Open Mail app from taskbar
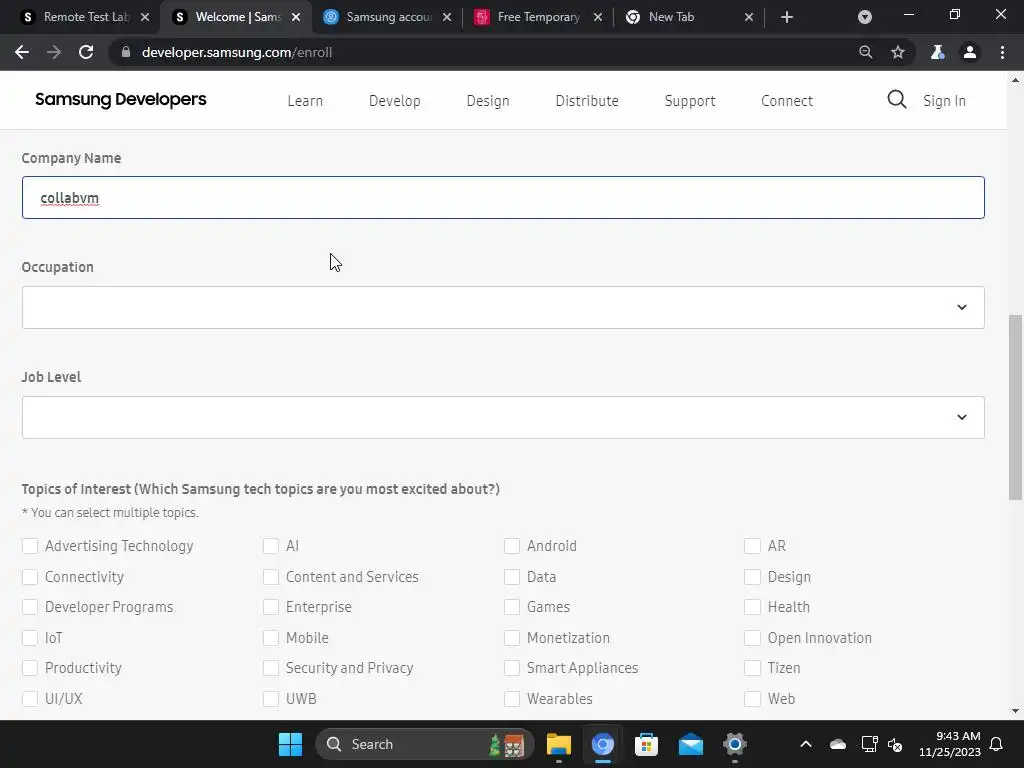The image size is (1024, 768). 690,744
